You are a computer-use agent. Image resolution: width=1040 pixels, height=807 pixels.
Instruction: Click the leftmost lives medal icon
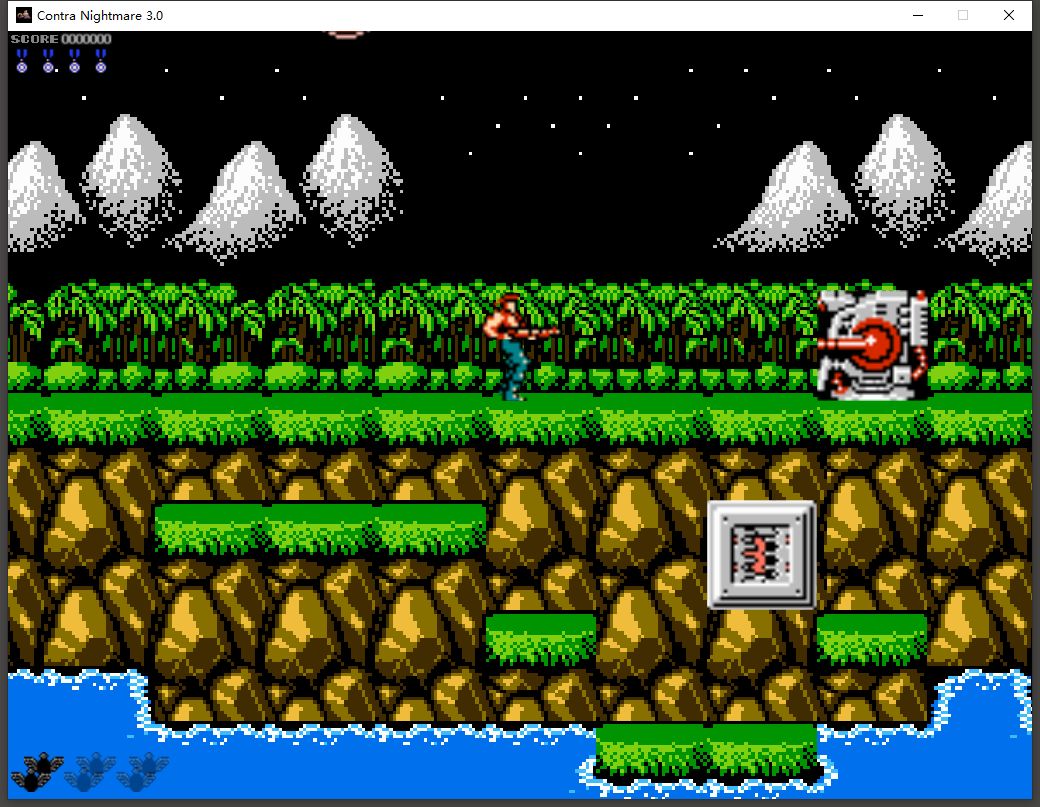22,60
